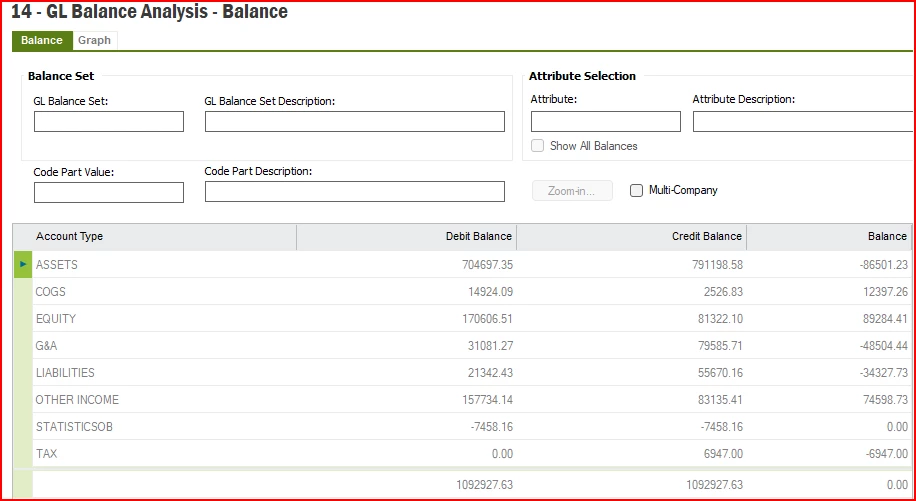
Task: Toggle the Multi-Company checkbox
Action: [636, 190]
